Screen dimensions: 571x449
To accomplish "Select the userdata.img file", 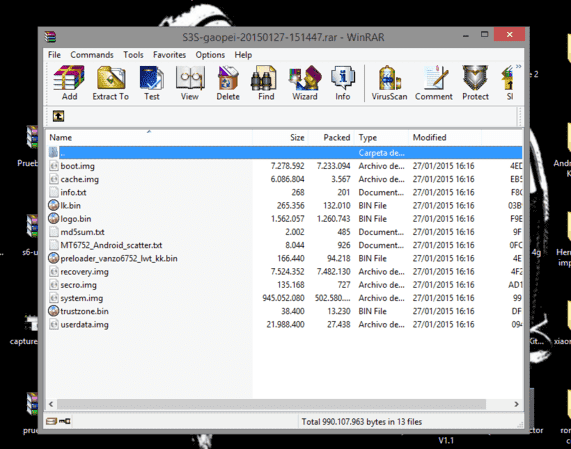I will [x=285, y=324].
